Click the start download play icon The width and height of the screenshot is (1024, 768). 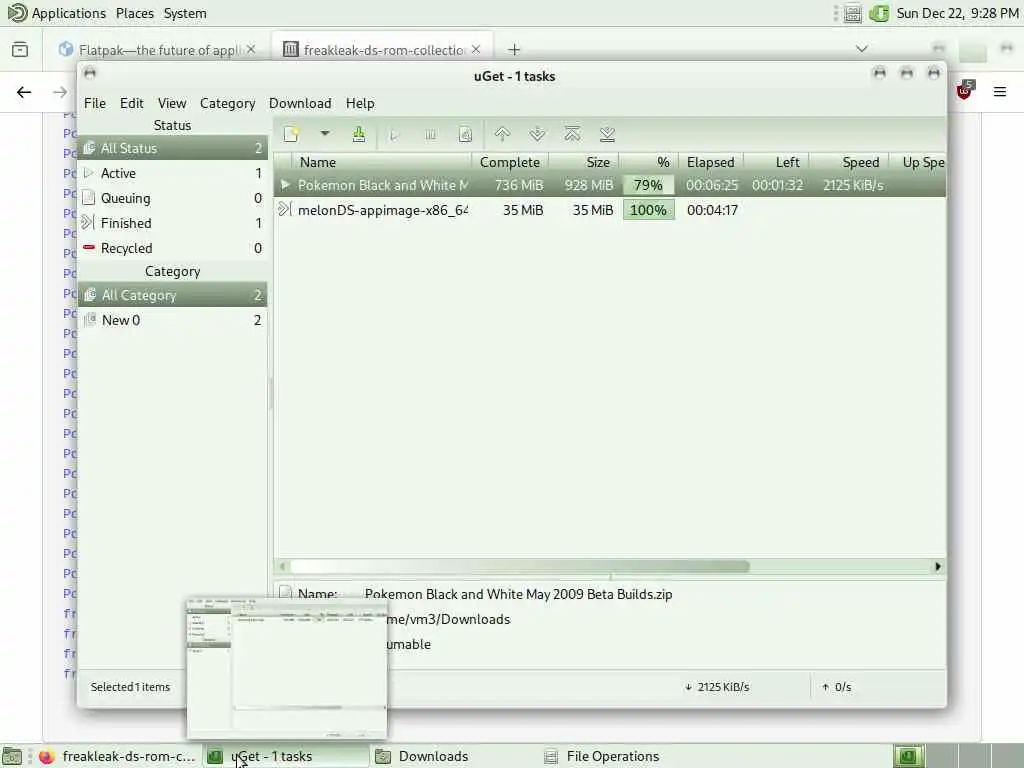[x=394, y=135]
